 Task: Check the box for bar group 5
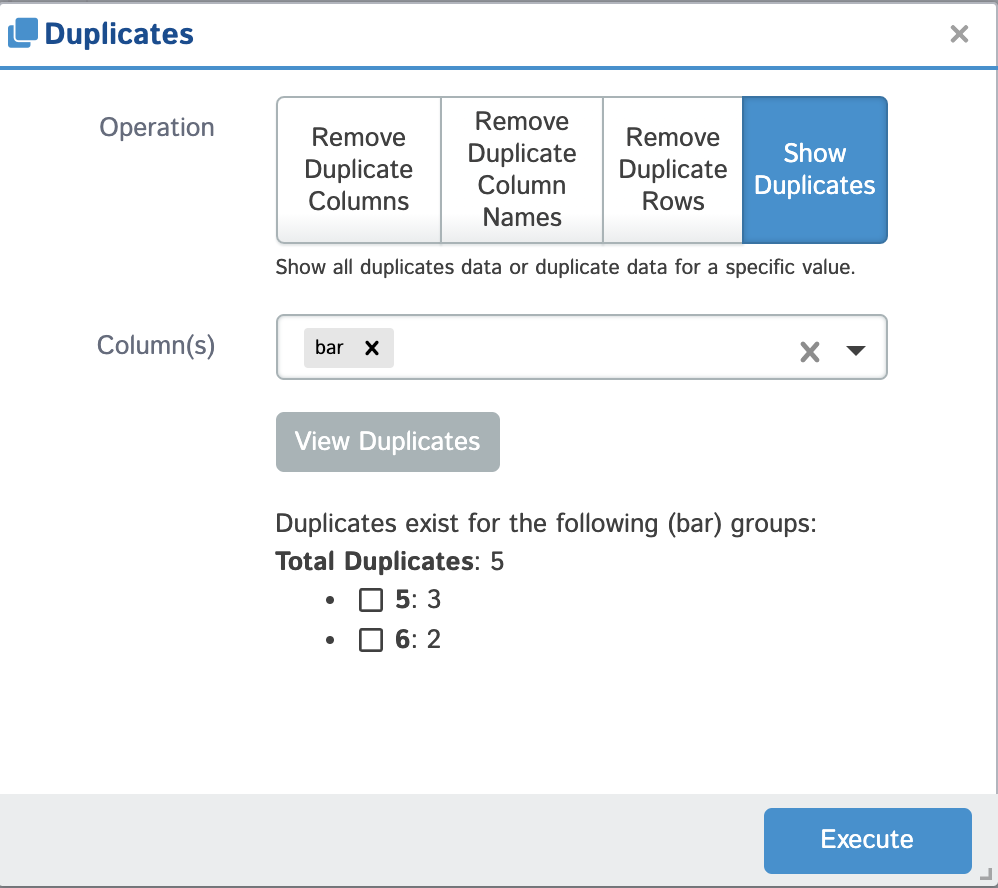pos(371,600)
